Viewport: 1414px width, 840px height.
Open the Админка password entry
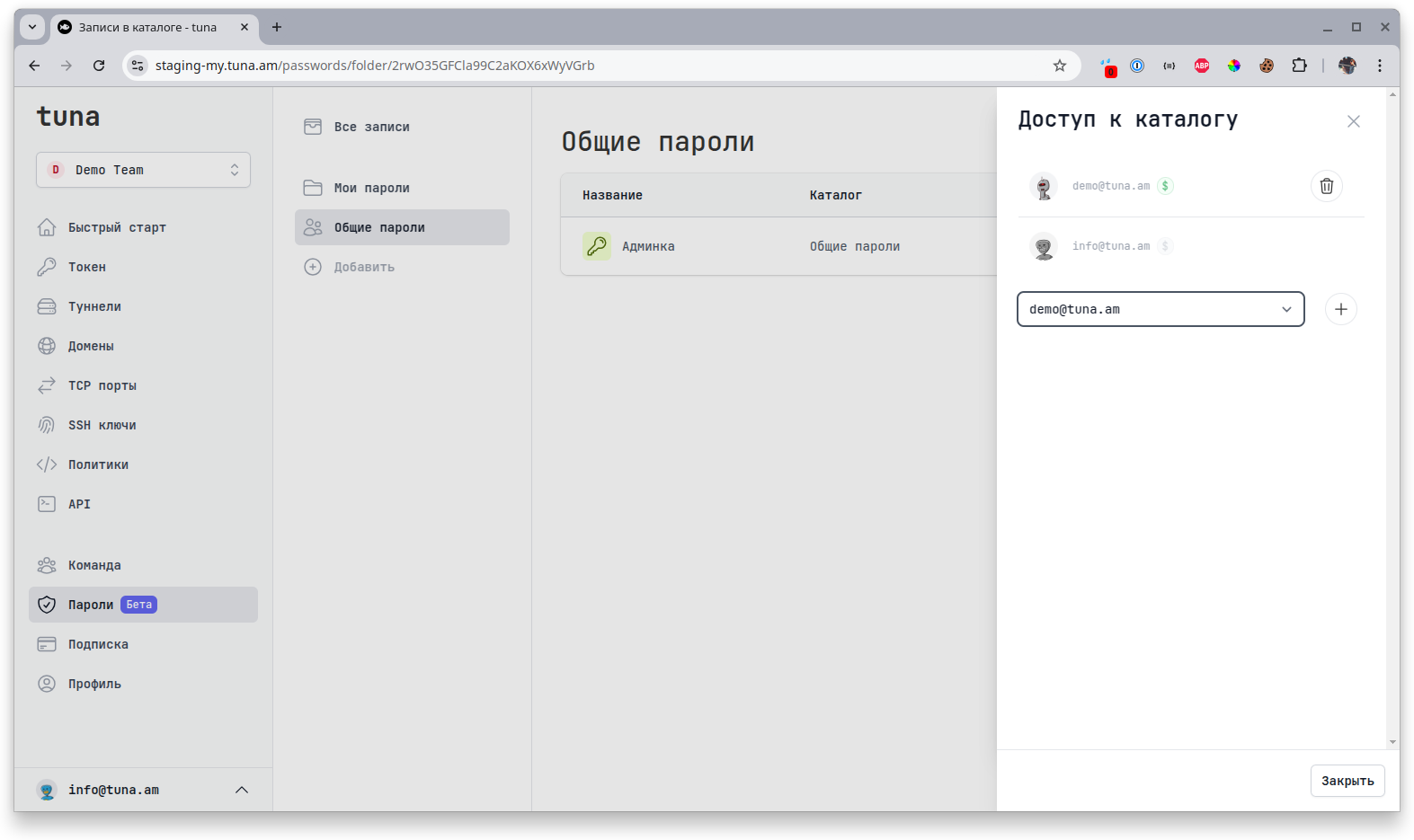tap(647, 246)
